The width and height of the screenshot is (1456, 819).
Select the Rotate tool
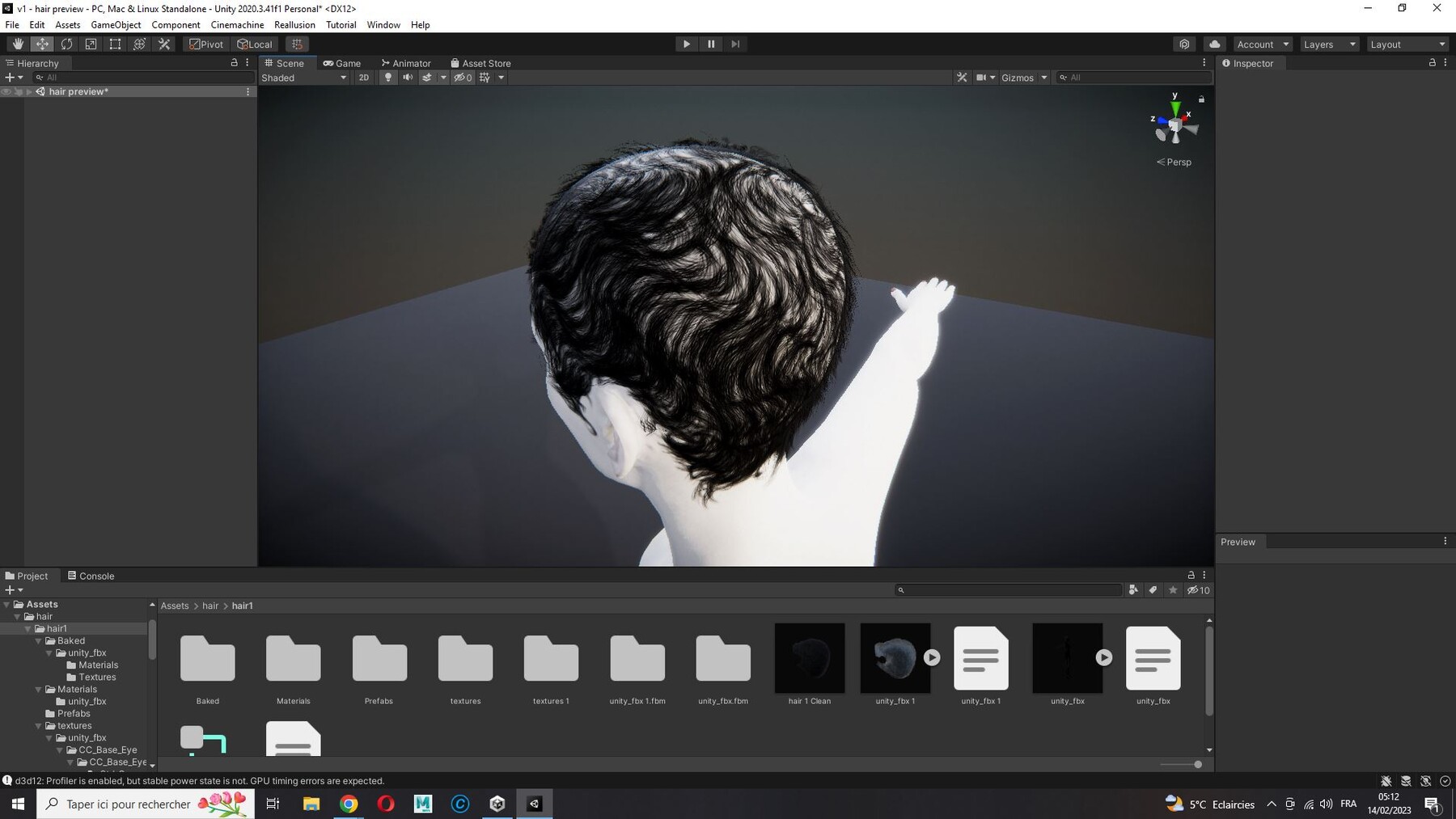tap(66, 44)
